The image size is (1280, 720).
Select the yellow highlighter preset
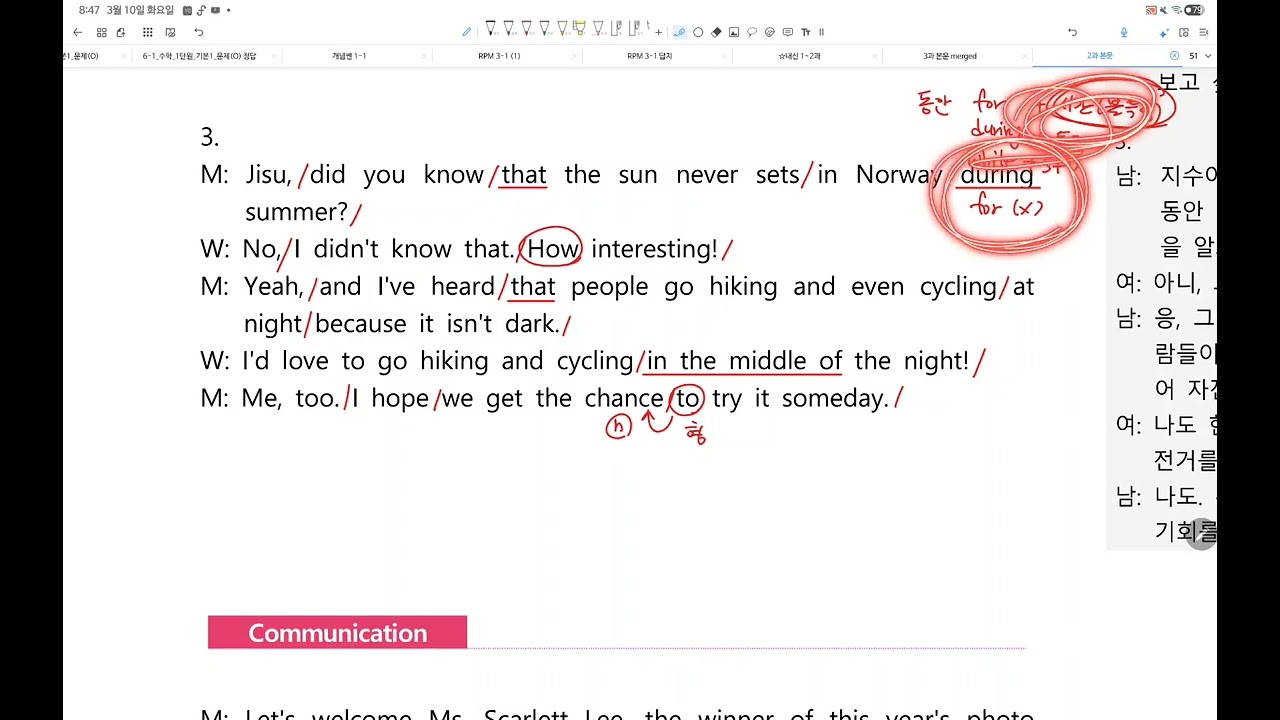[579, 28]
